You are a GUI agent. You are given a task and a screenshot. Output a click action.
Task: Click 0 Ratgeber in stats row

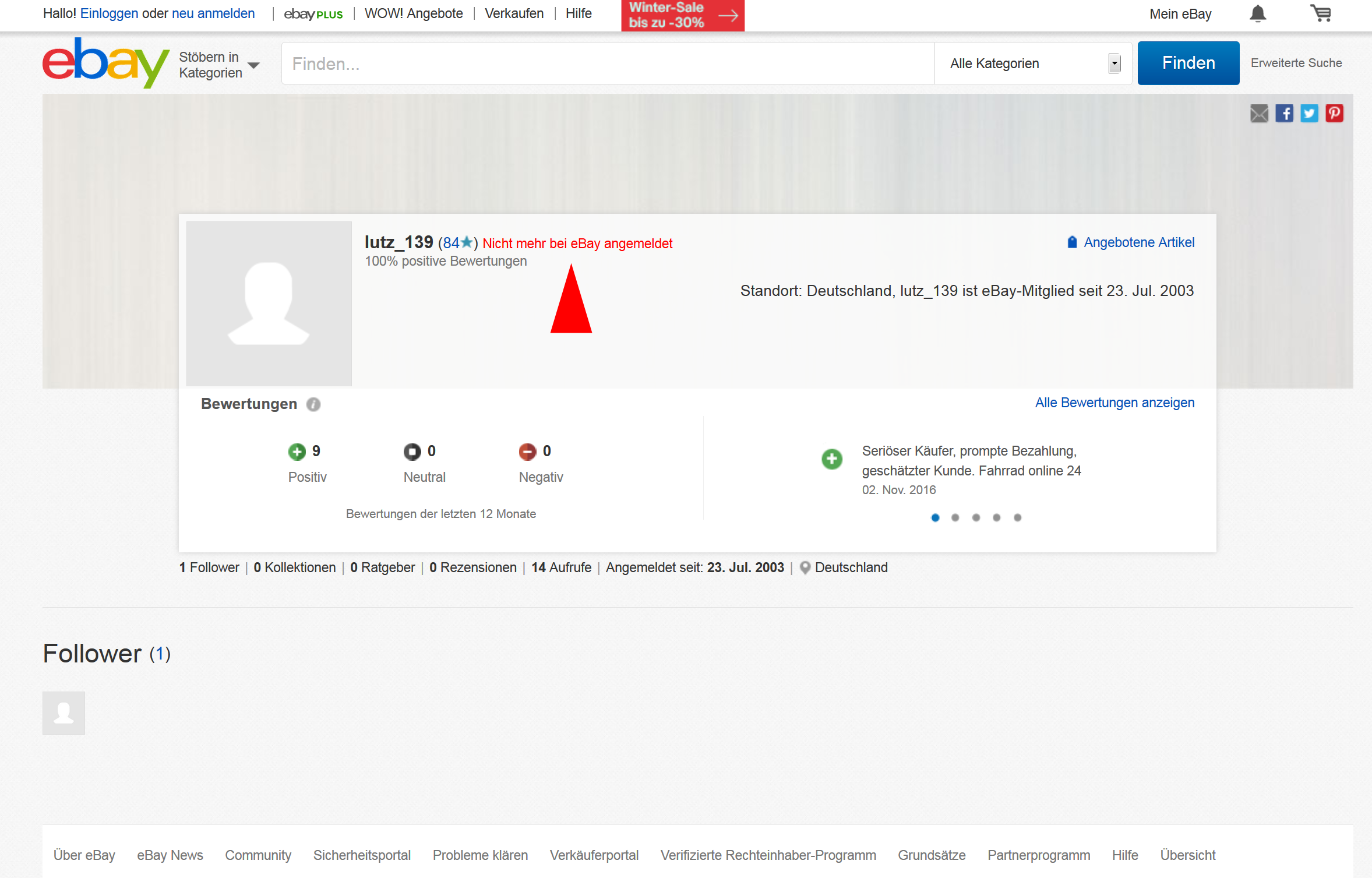point(383,567)
